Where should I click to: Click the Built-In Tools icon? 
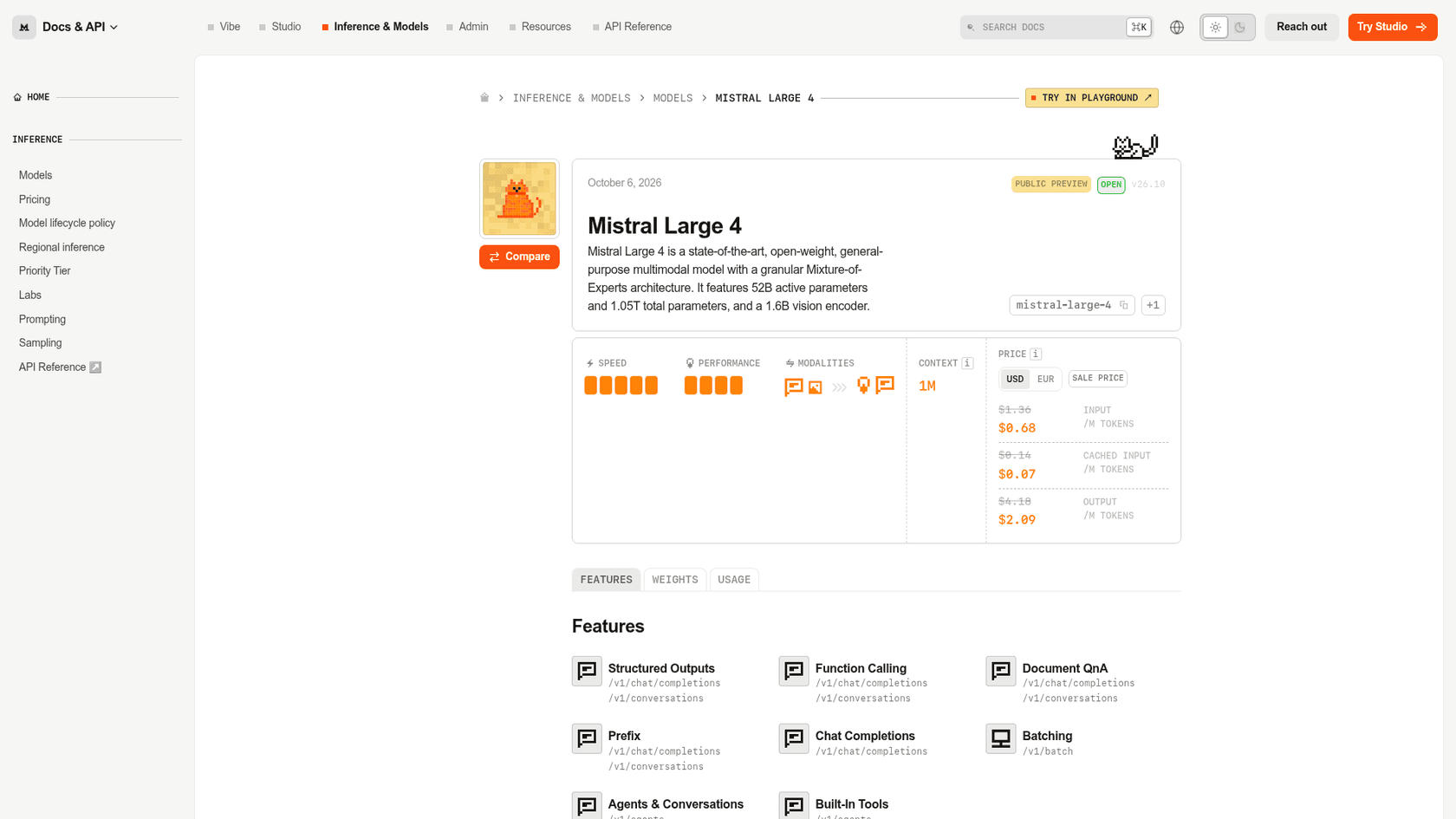tap(794, 806)
